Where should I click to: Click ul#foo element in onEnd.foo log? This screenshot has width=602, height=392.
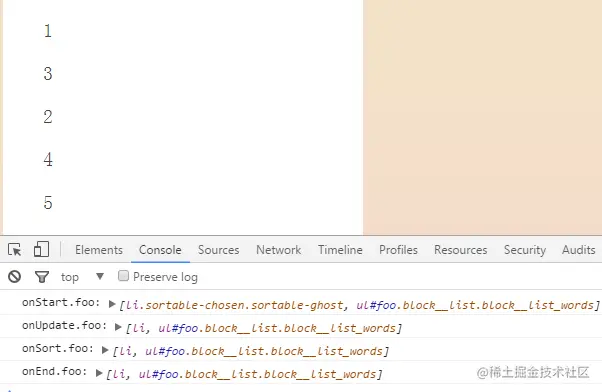[257, 374]
